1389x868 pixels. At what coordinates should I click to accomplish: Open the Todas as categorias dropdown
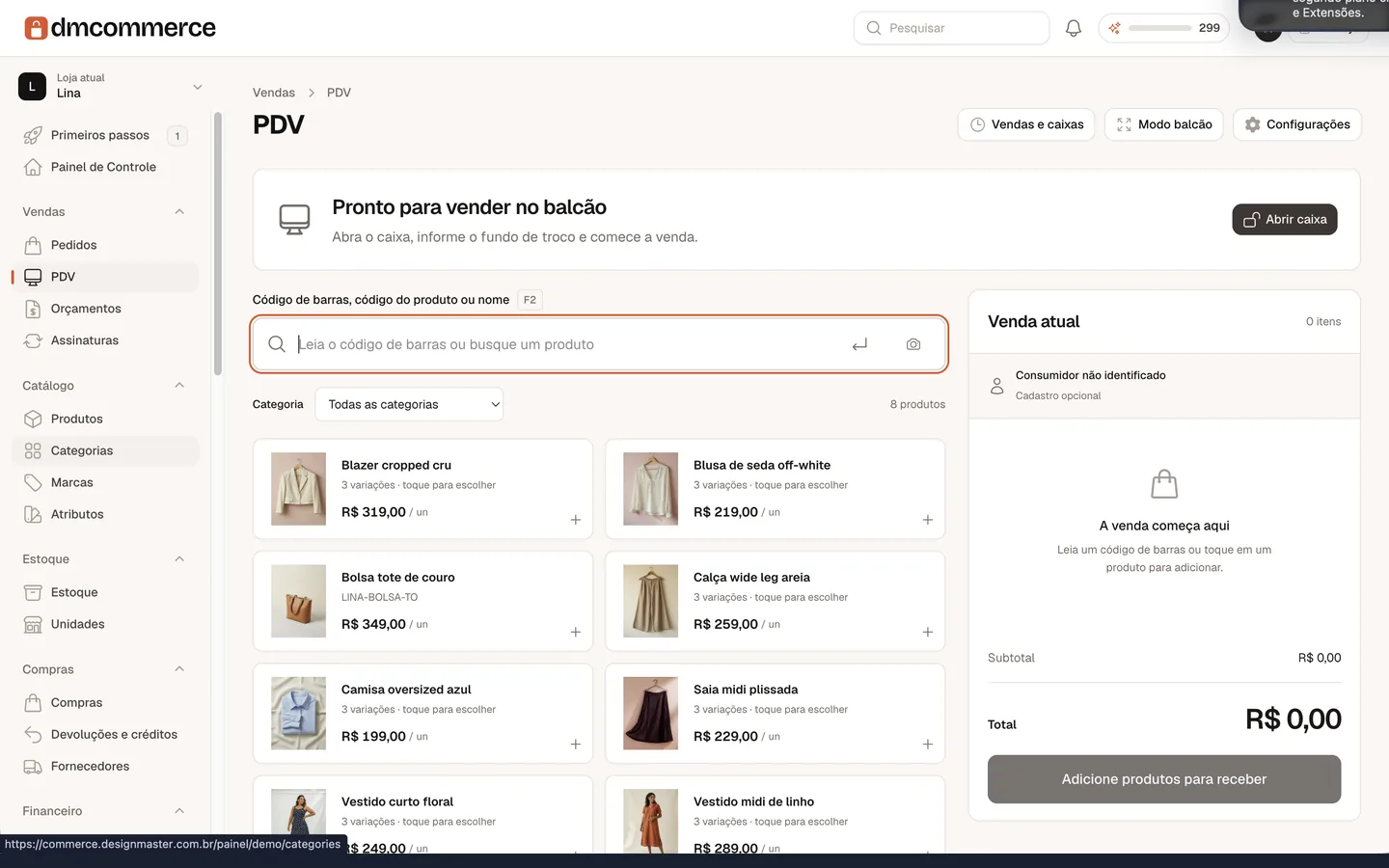click(409, 404)
